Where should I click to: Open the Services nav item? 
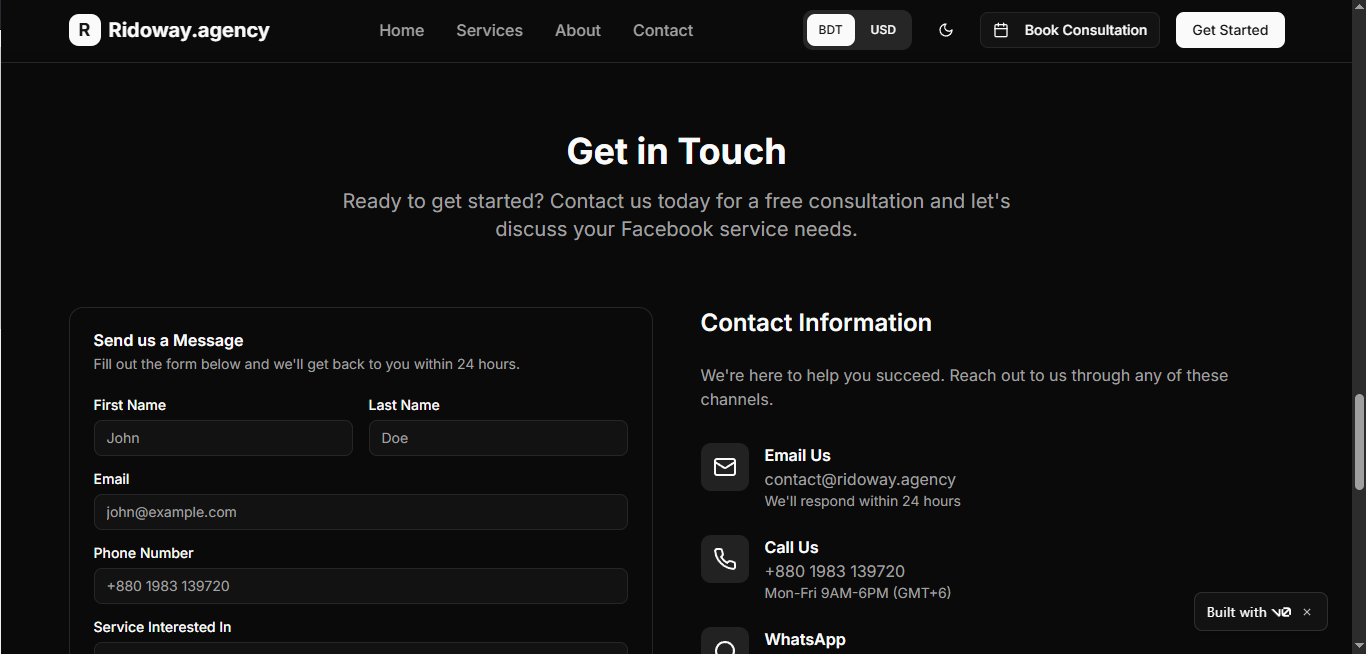(489, 31)
